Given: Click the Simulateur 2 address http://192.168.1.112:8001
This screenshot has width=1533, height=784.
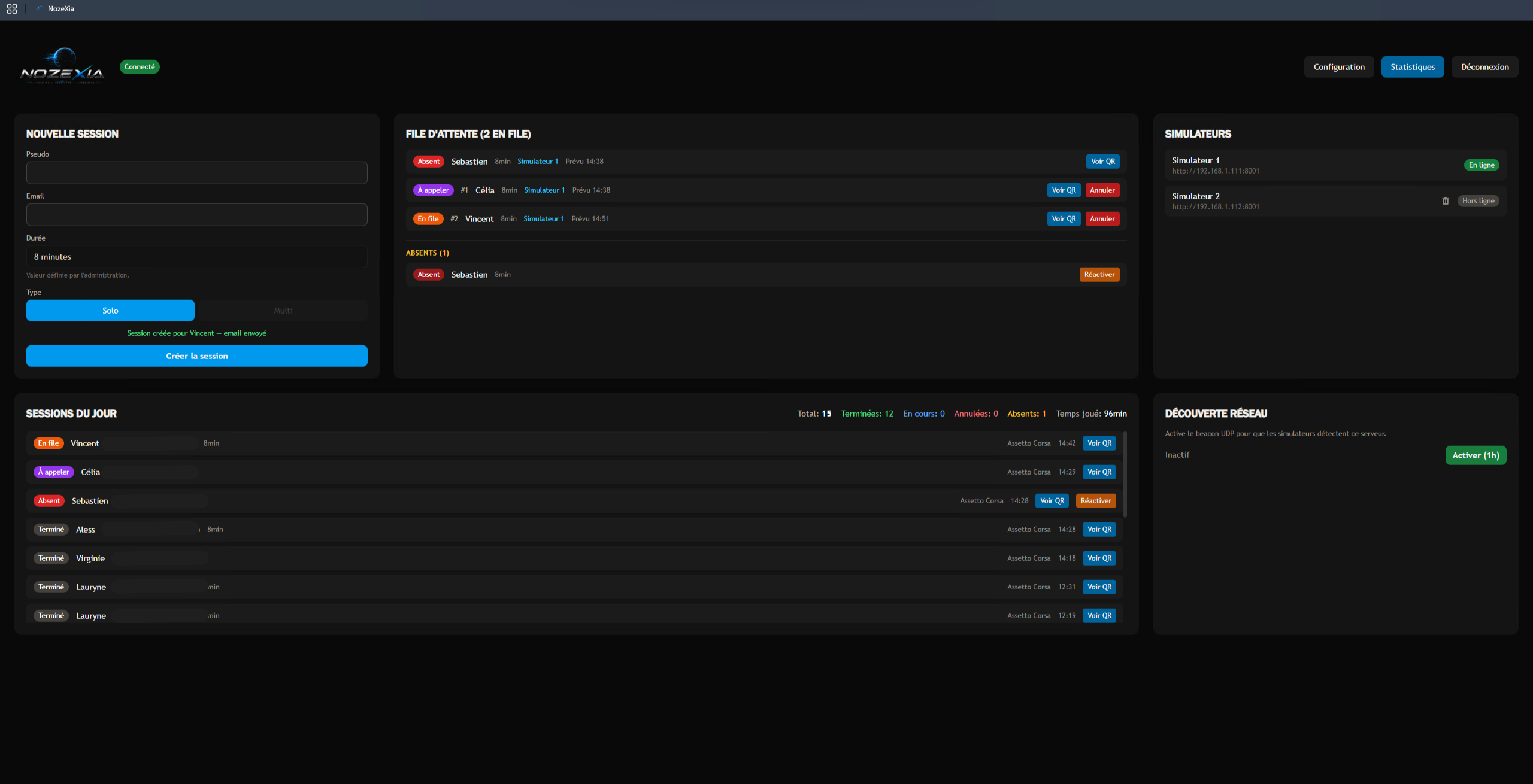Looking at the screenshot, I should (x=1216, y=207).
